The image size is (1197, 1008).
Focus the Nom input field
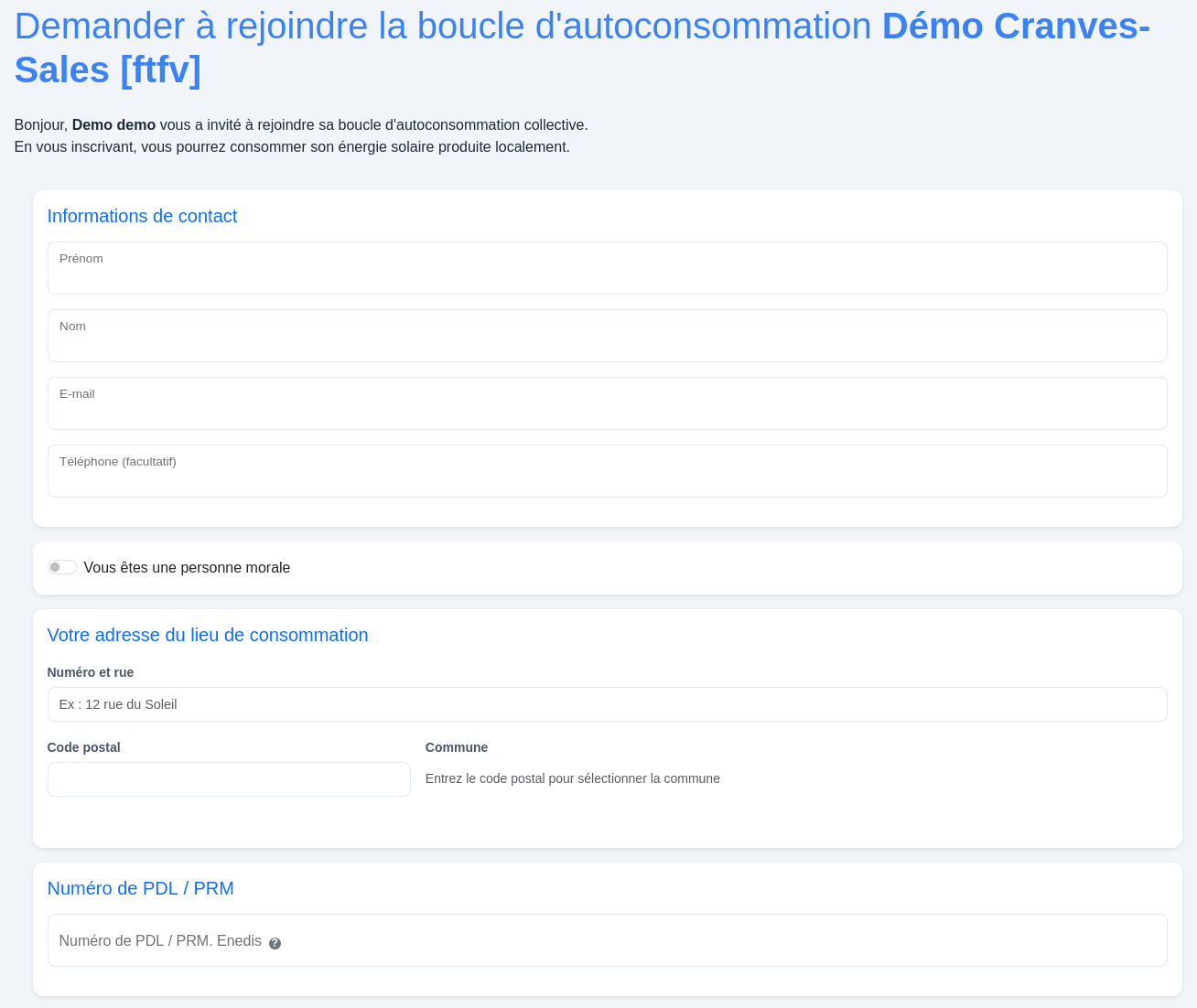pyautogui.click(x=607, y=336)
